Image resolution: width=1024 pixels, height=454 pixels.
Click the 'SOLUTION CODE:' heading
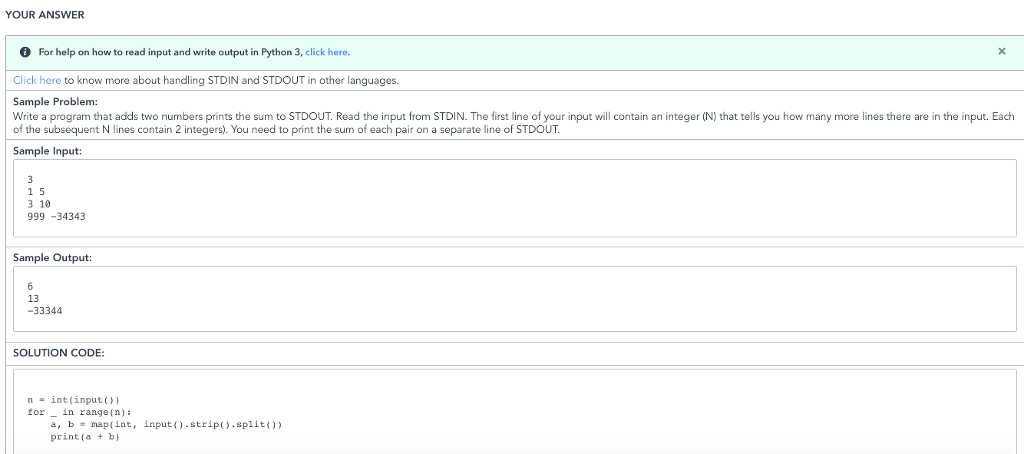click(x=59, y=353)
